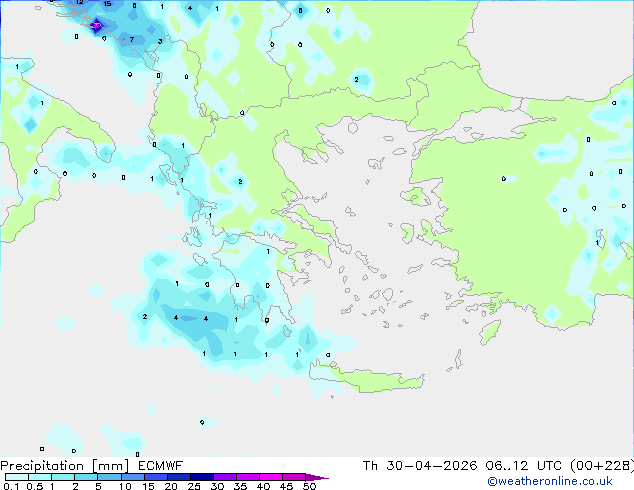Click the 30–35 mm purple legend swatch
This screenshot has height=490, width=634.
tap(225, 477)
